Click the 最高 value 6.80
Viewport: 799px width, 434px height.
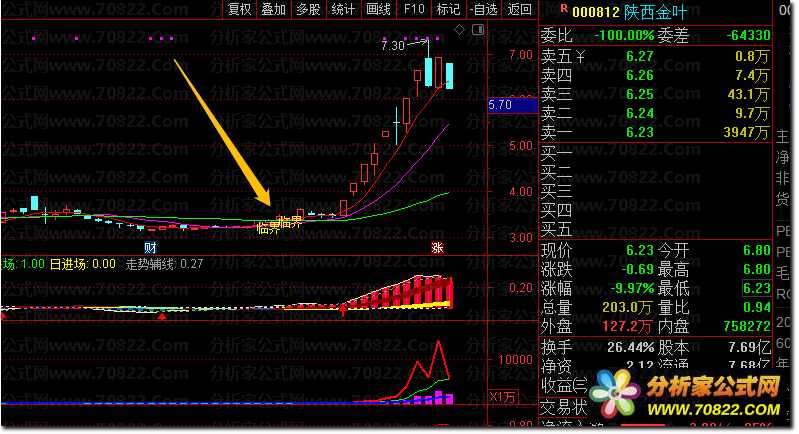click(x=756, y=269)
